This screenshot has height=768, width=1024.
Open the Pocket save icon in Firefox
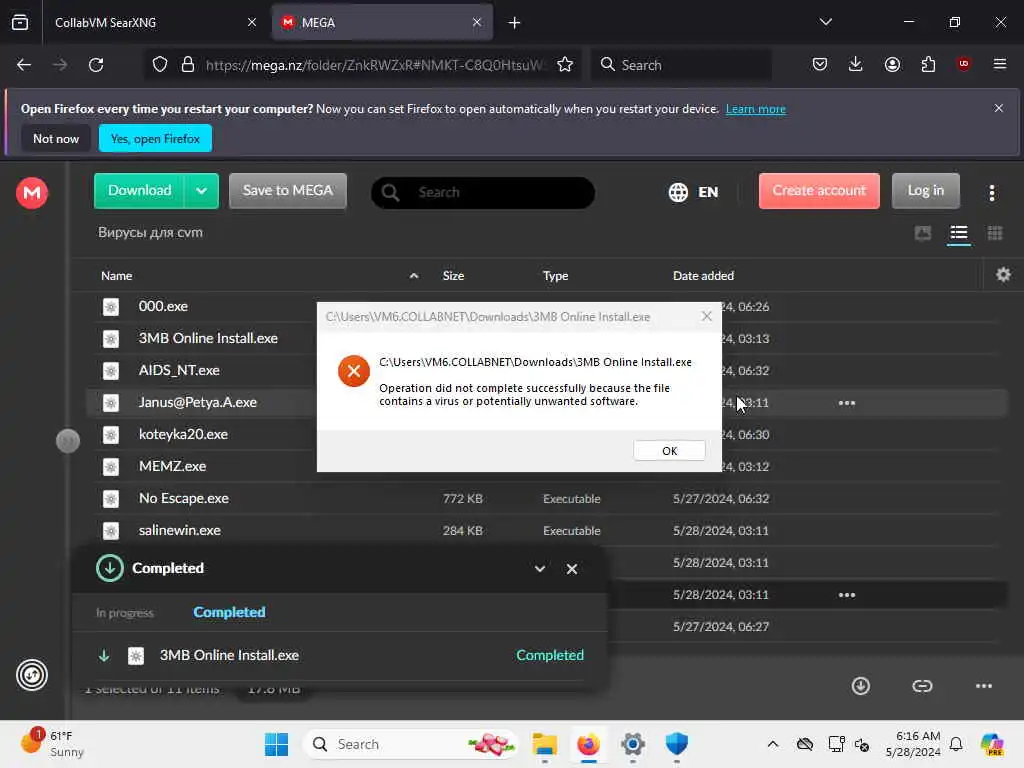coord(820,64)
